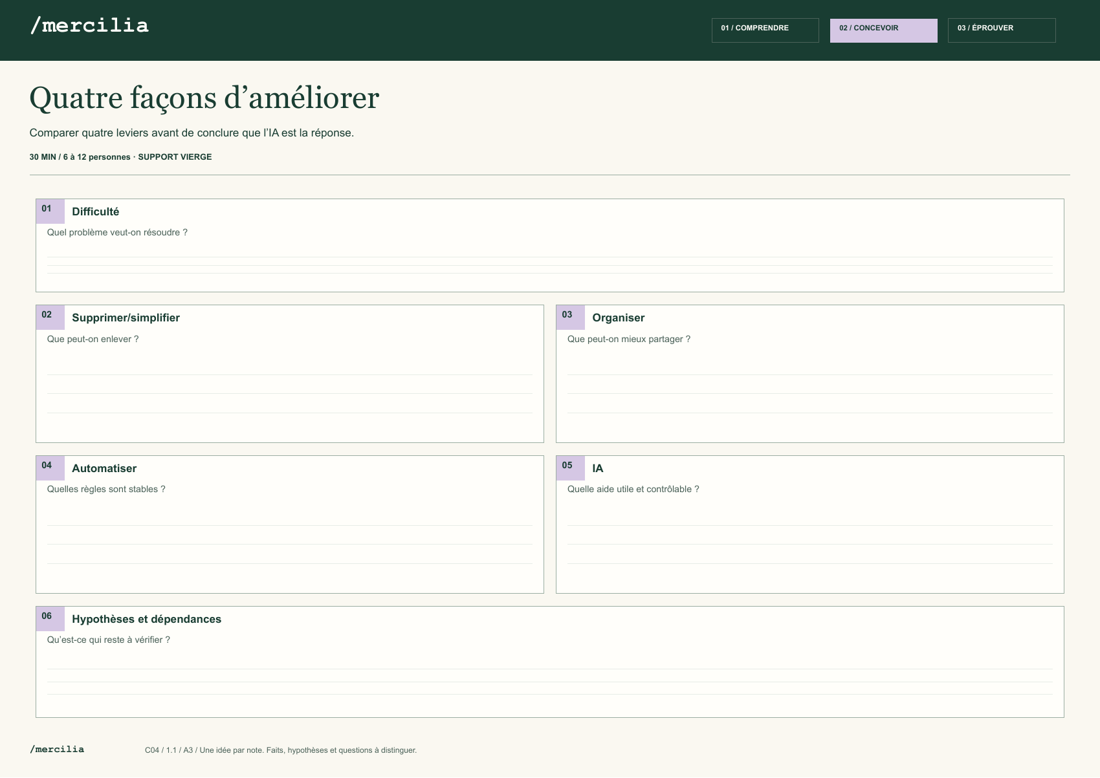Screen dimensions: 1100x778
Task: Select the 05 badge next to IA
Action: tap(570, 468)
